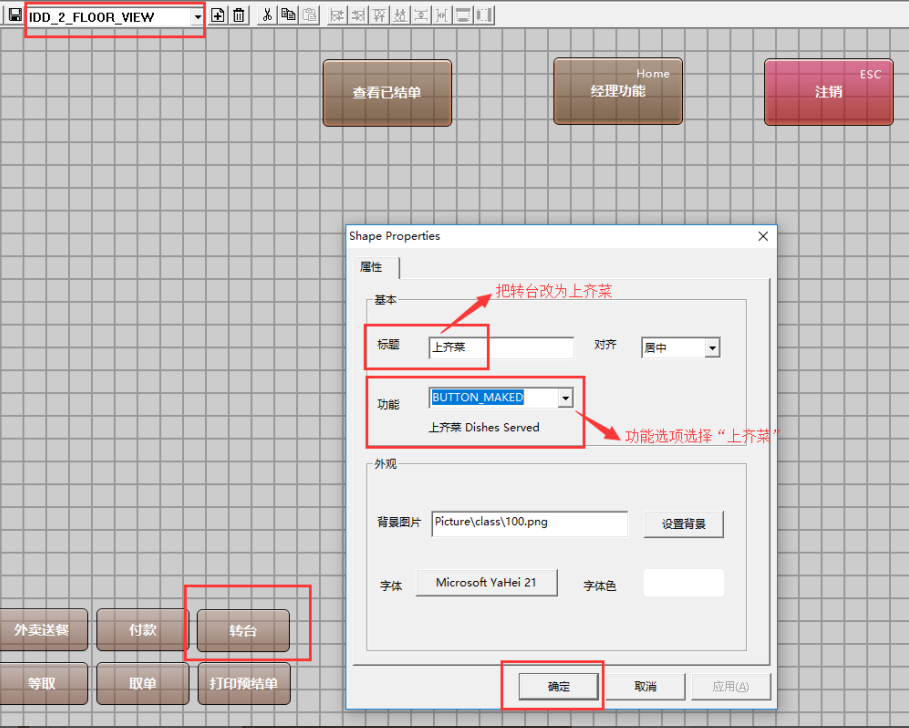Select the 外卖送餐 button on canvas
The height and width of the screenshot is (728, 909).
click(x=42, y=630)
